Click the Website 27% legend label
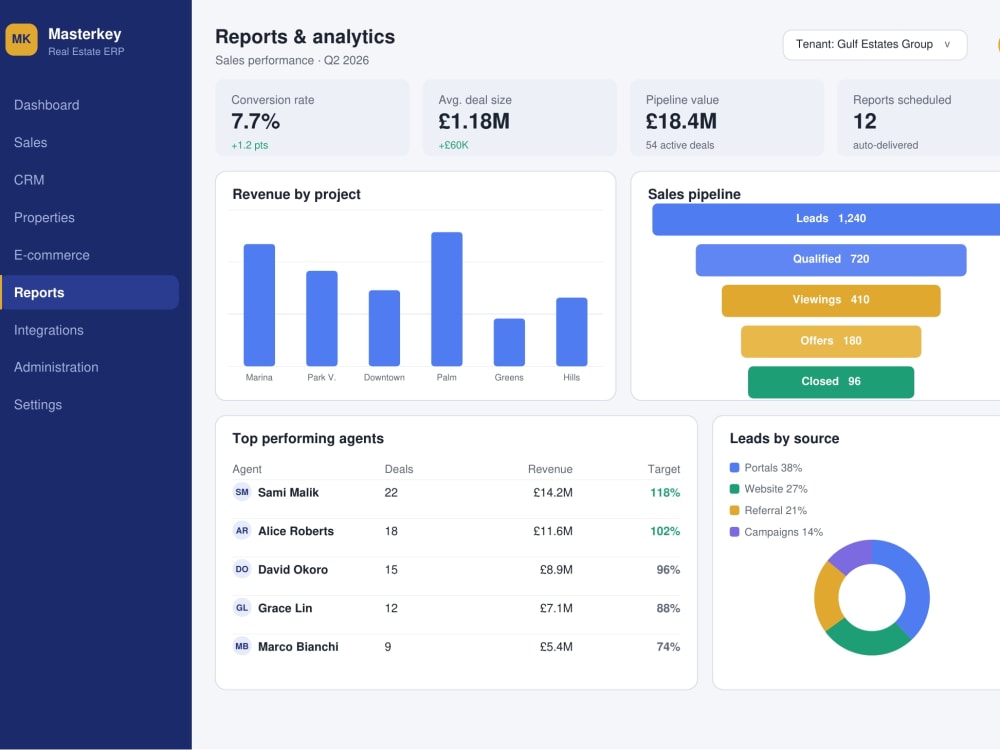This screenshot has height=750, width=1000. point(776,489)
